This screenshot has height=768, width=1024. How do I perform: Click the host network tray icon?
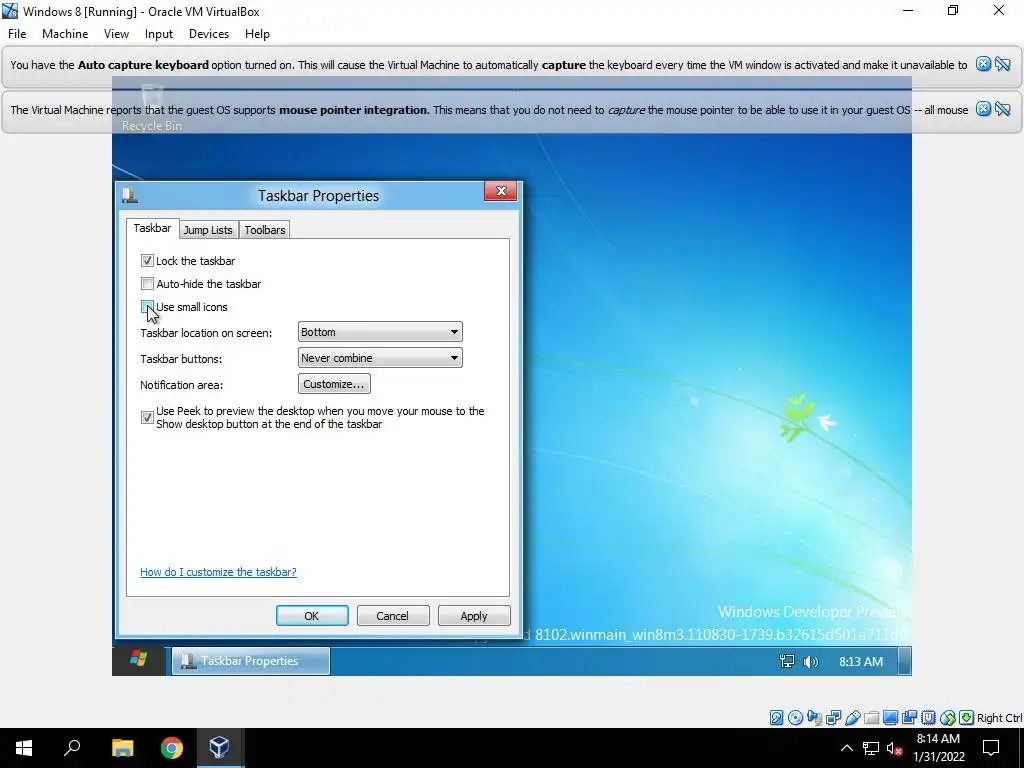[x=871, y=748]
